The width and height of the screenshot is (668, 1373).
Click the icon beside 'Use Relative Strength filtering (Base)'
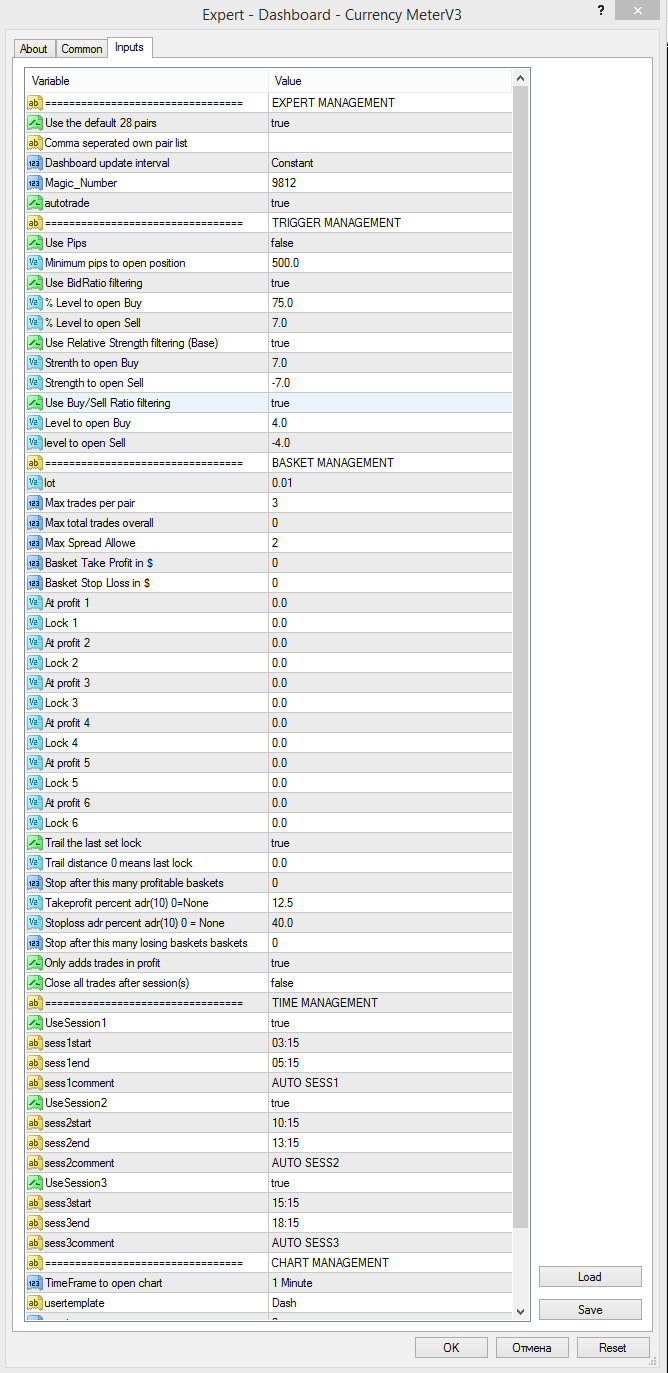(34, 343)
